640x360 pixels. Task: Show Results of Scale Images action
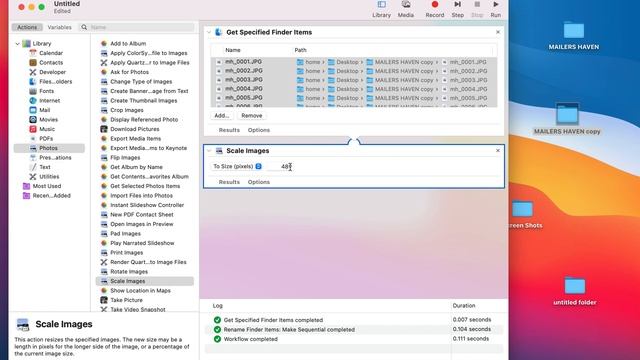[229, 182]
